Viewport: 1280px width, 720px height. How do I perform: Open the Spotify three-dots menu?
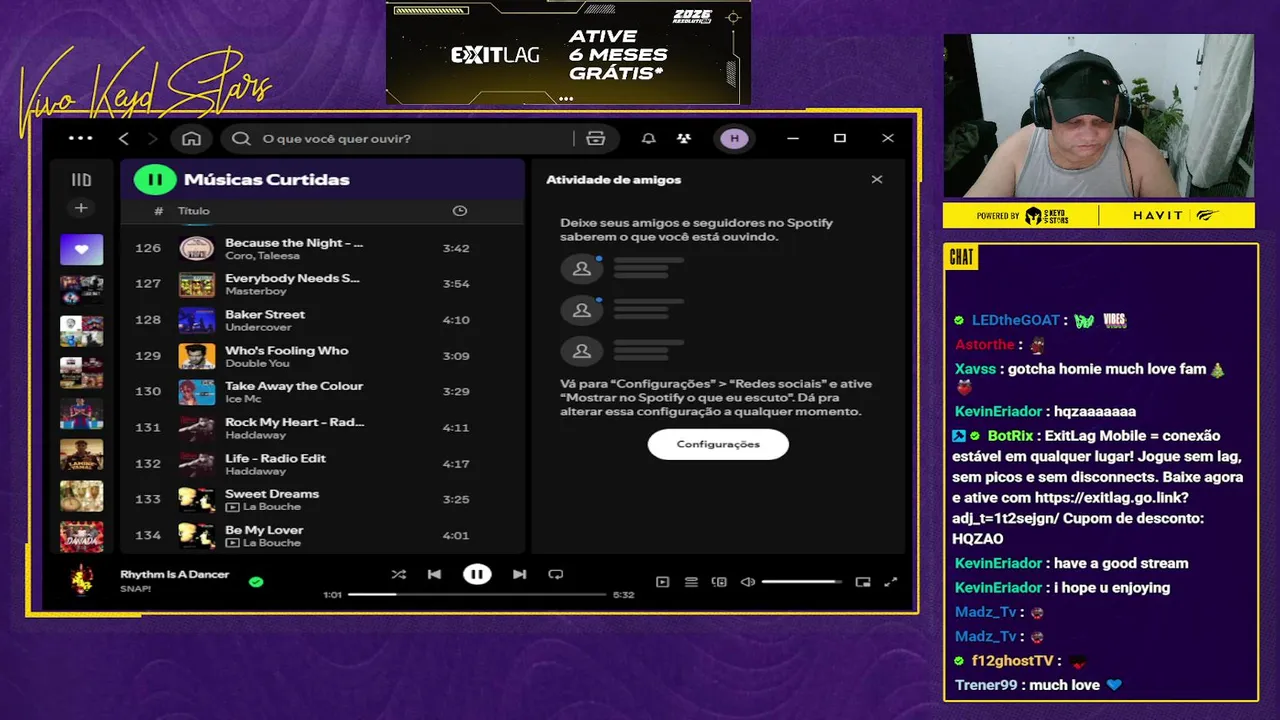80,138
